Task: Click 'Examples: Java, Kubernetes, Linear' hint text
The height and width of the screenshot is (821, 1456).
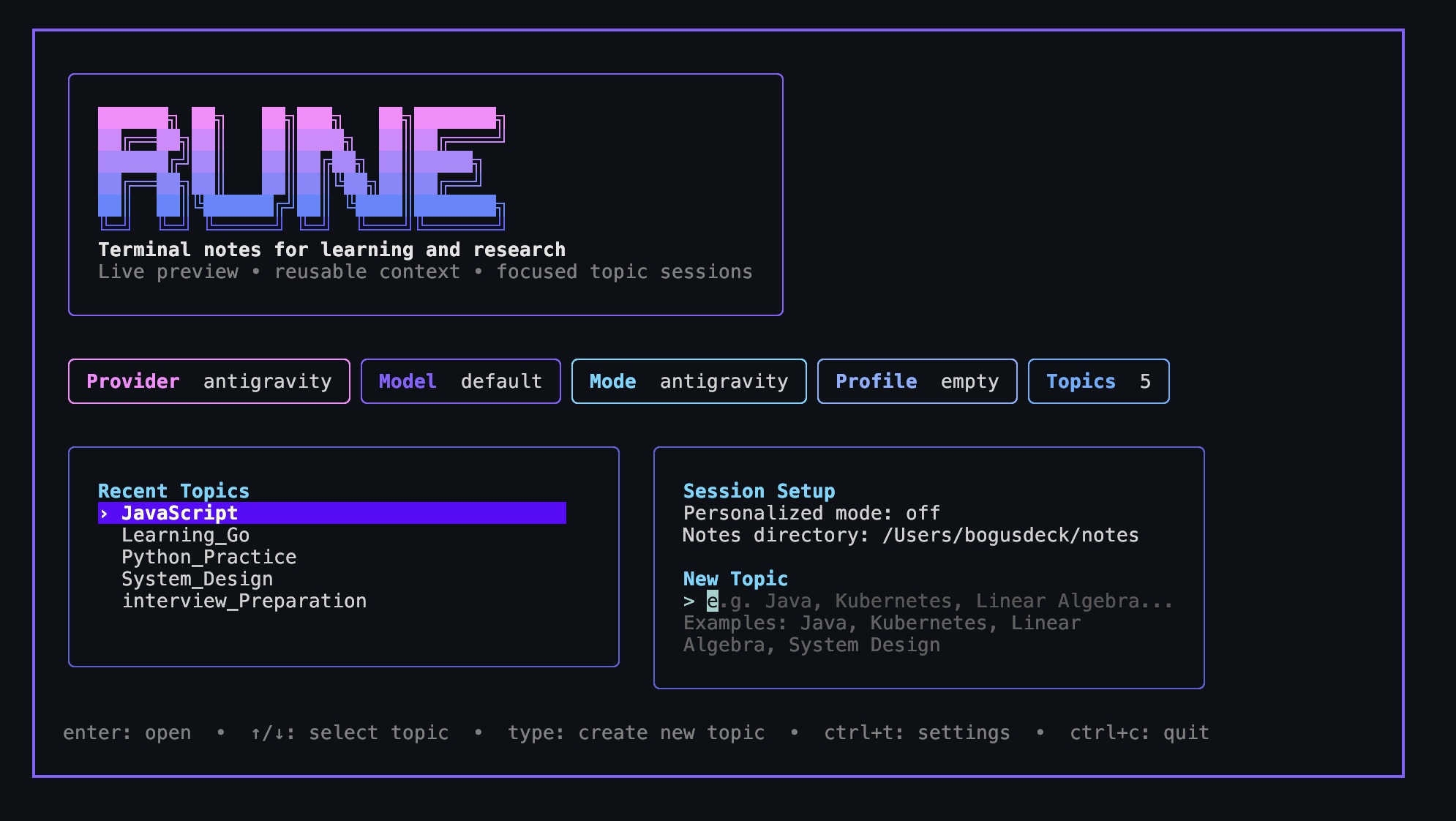Action: [882, 623]
